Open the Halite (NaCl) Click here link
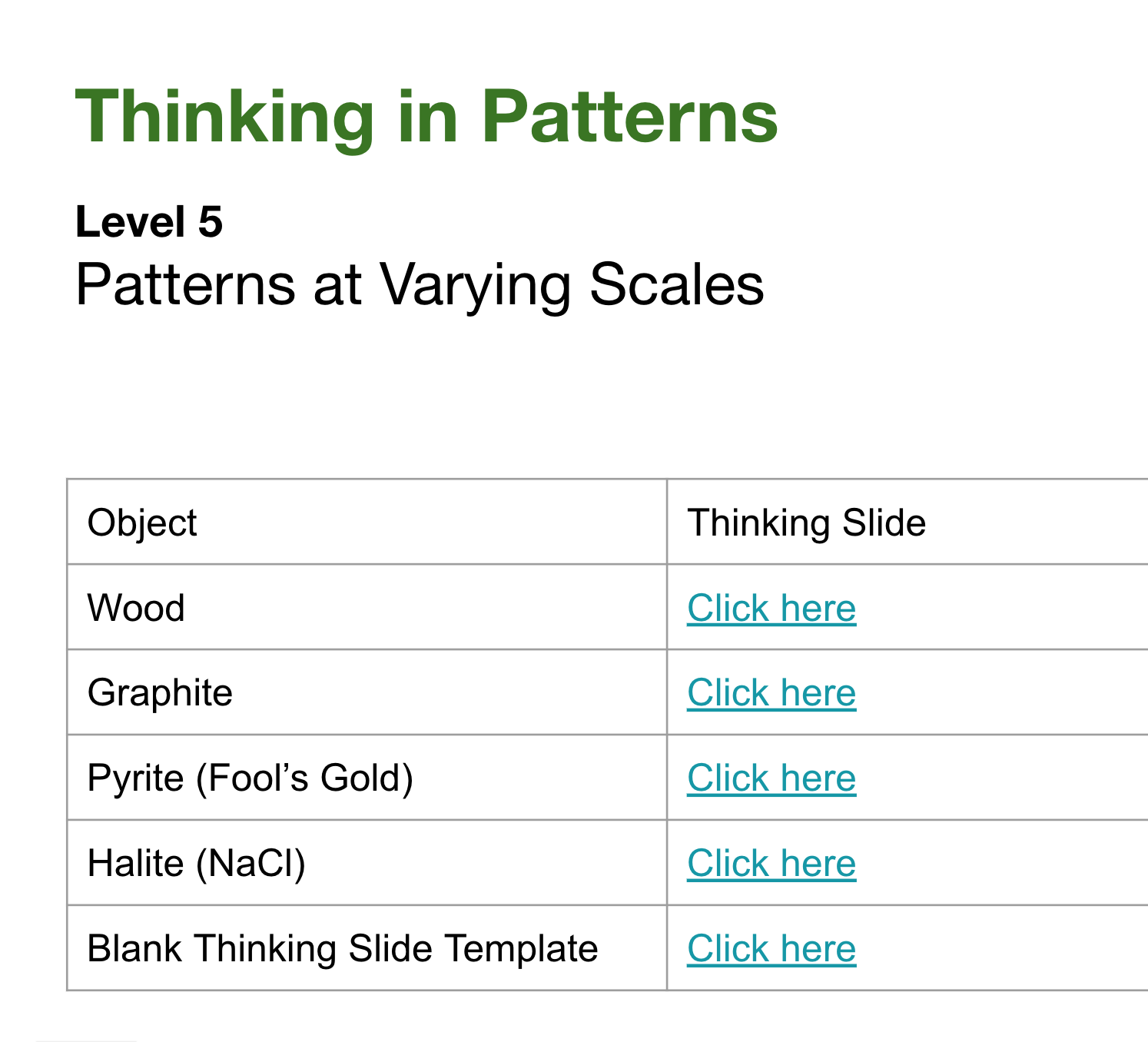The image size is (1148, 1042). pos(771,863)
